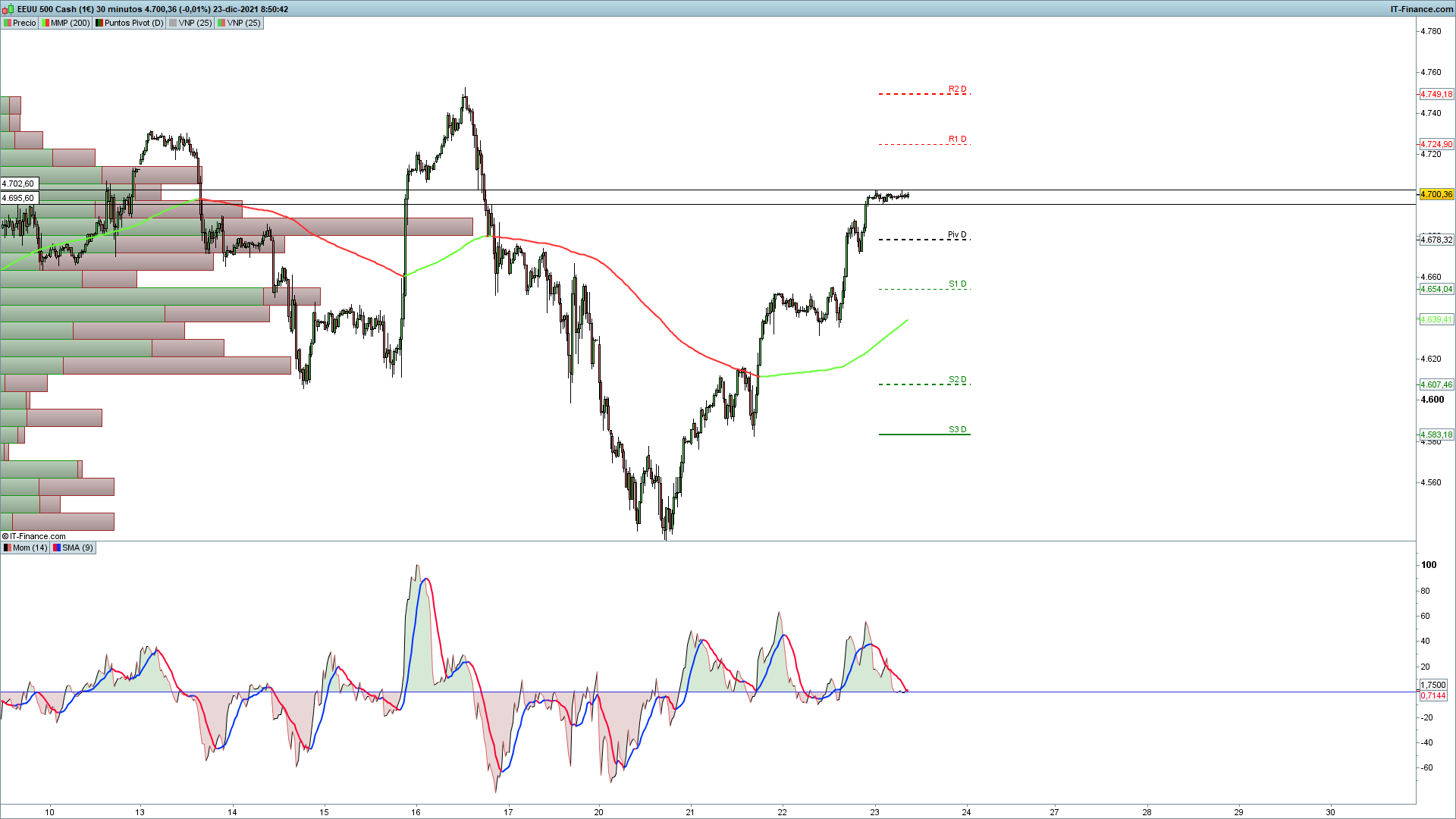Click the 4.654,04 price tag on axis

coord(1436,289)
